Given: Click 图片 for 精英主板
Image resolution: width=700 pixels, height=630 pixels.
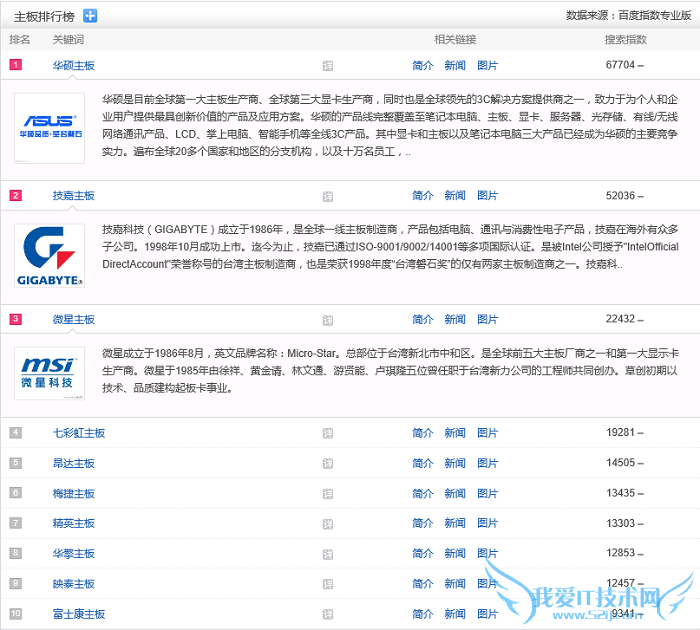Looking at the screenshot, I should (x=487, y=523).
